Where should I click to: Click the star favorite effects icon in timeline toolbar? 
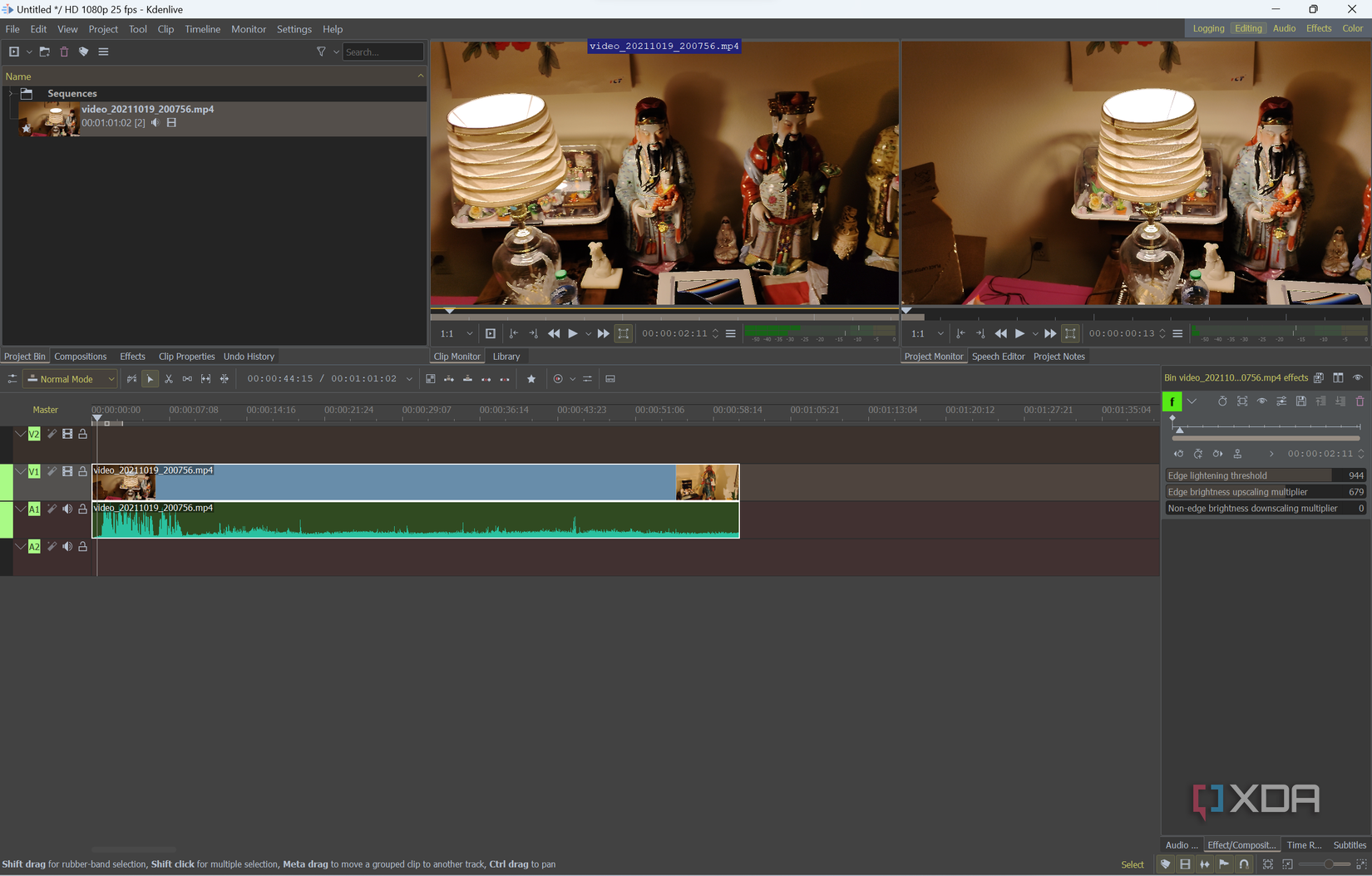531,379
